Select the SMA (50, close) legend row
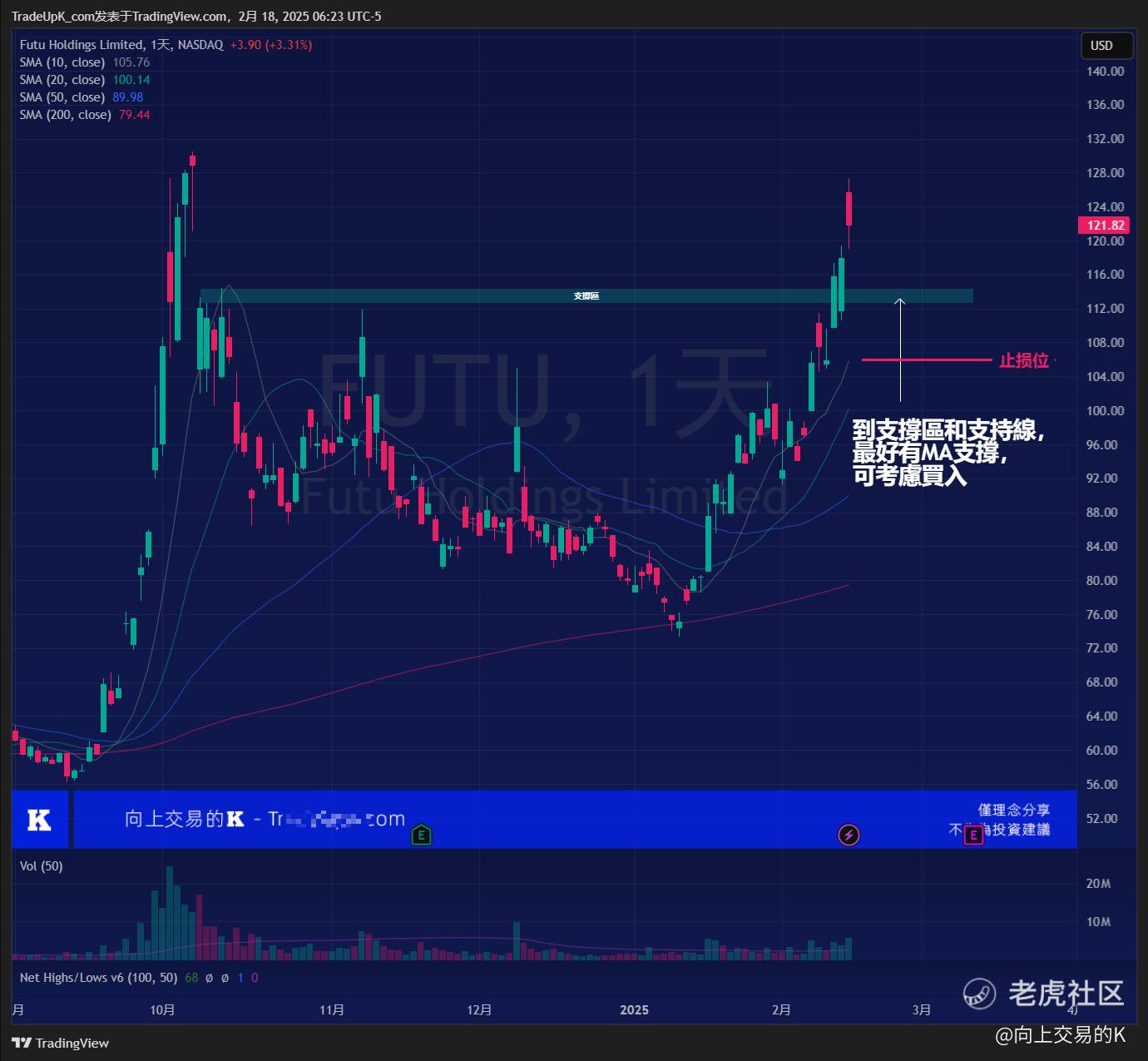This screenshot has width=1148, height=1061. tap(82, 97)
